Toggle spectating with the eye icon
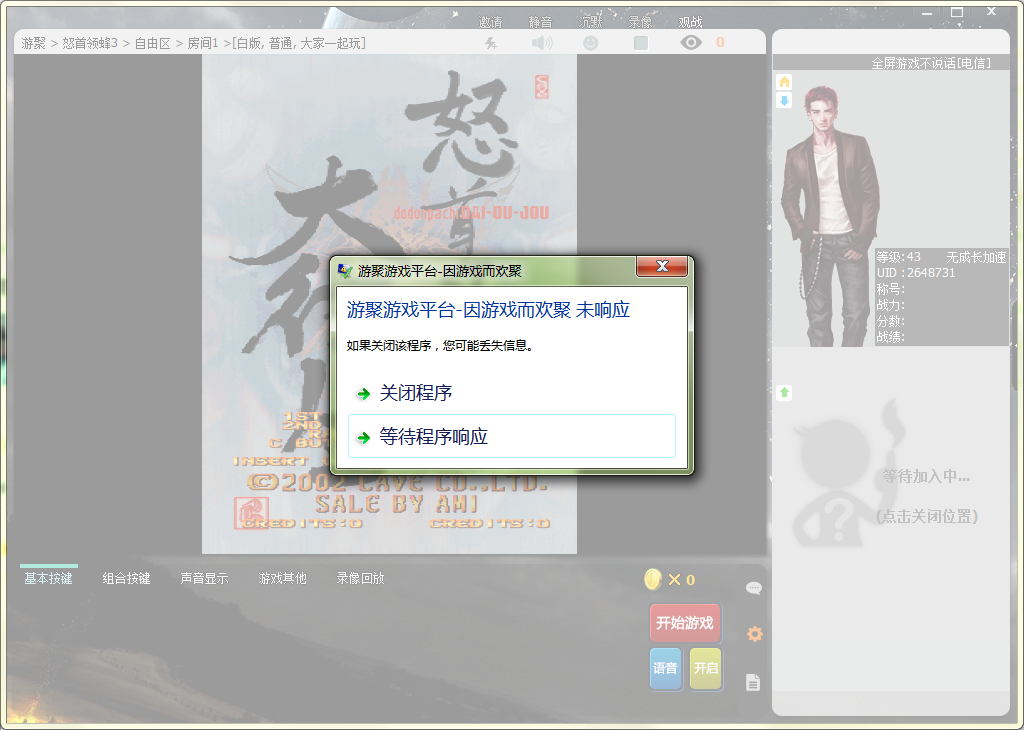The width and height of the screenshot is (1024, 730). (691, 42)
